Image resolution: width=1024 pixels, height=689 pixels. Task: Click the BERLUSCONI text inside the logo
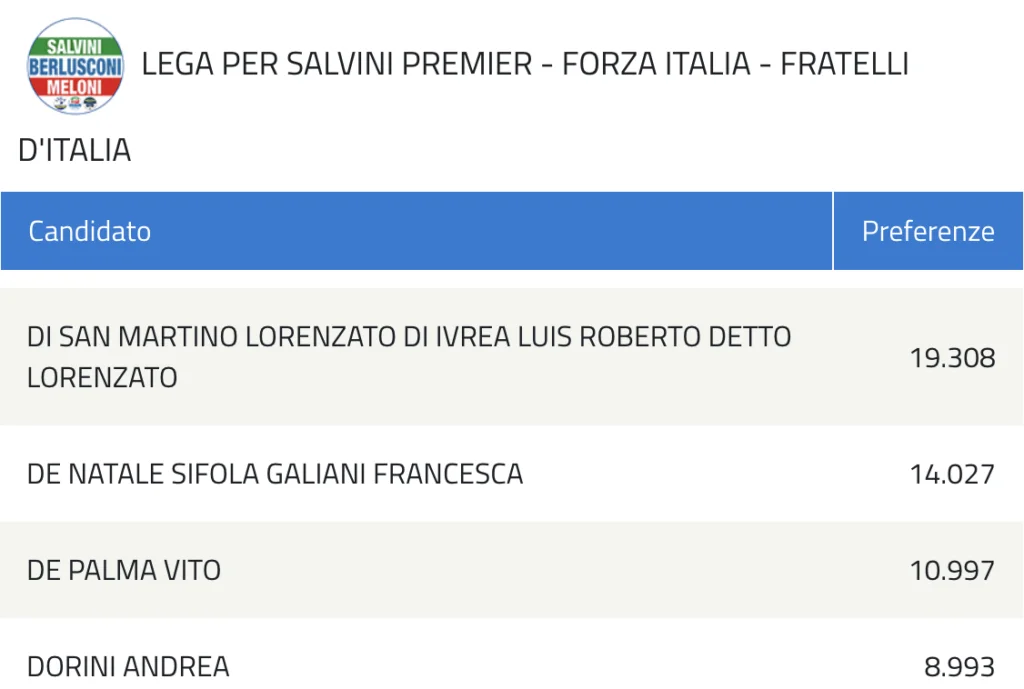[x=76, y=66]
